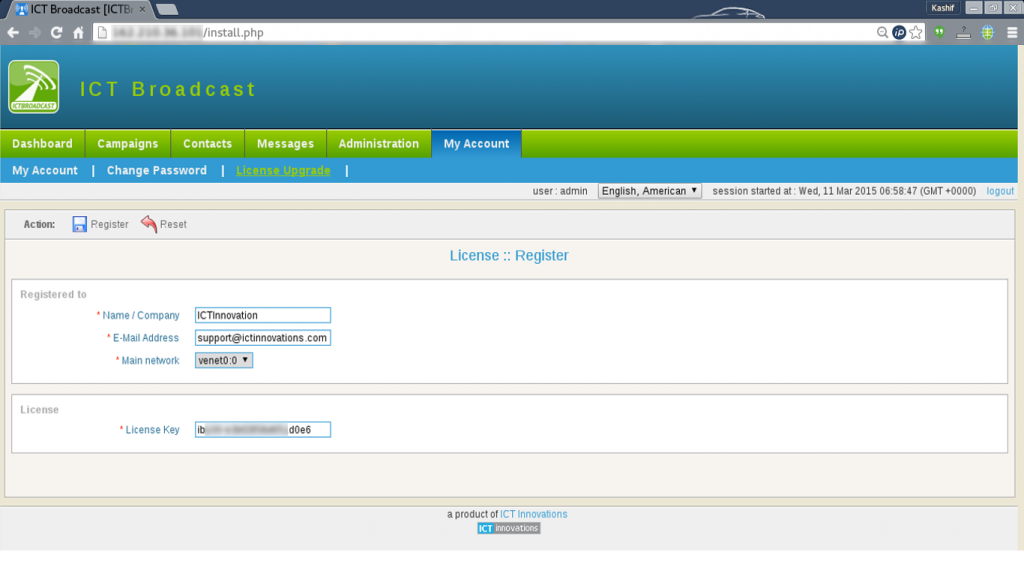The width and height of the screenshot is (1024, 576).
Task: Focus the E-Mail Address input field
Action: 263,338
